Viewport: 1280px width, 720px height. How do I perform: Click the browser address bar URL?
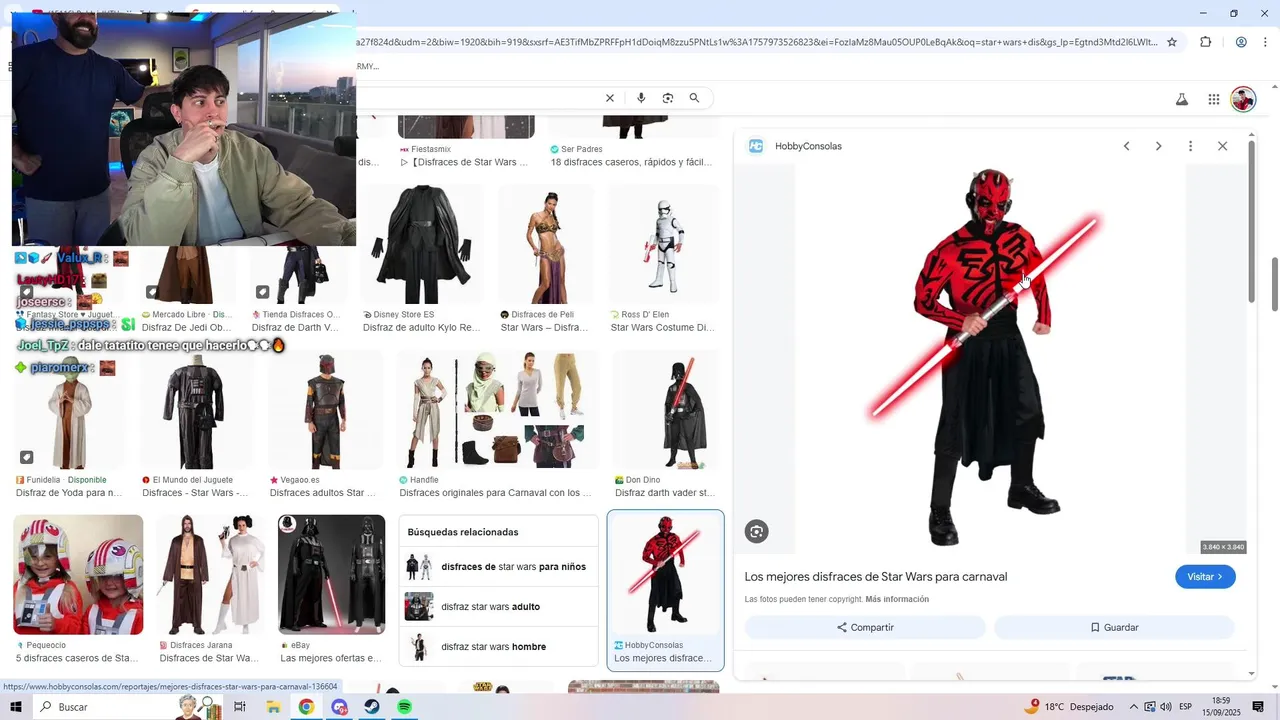coord(756,42)
